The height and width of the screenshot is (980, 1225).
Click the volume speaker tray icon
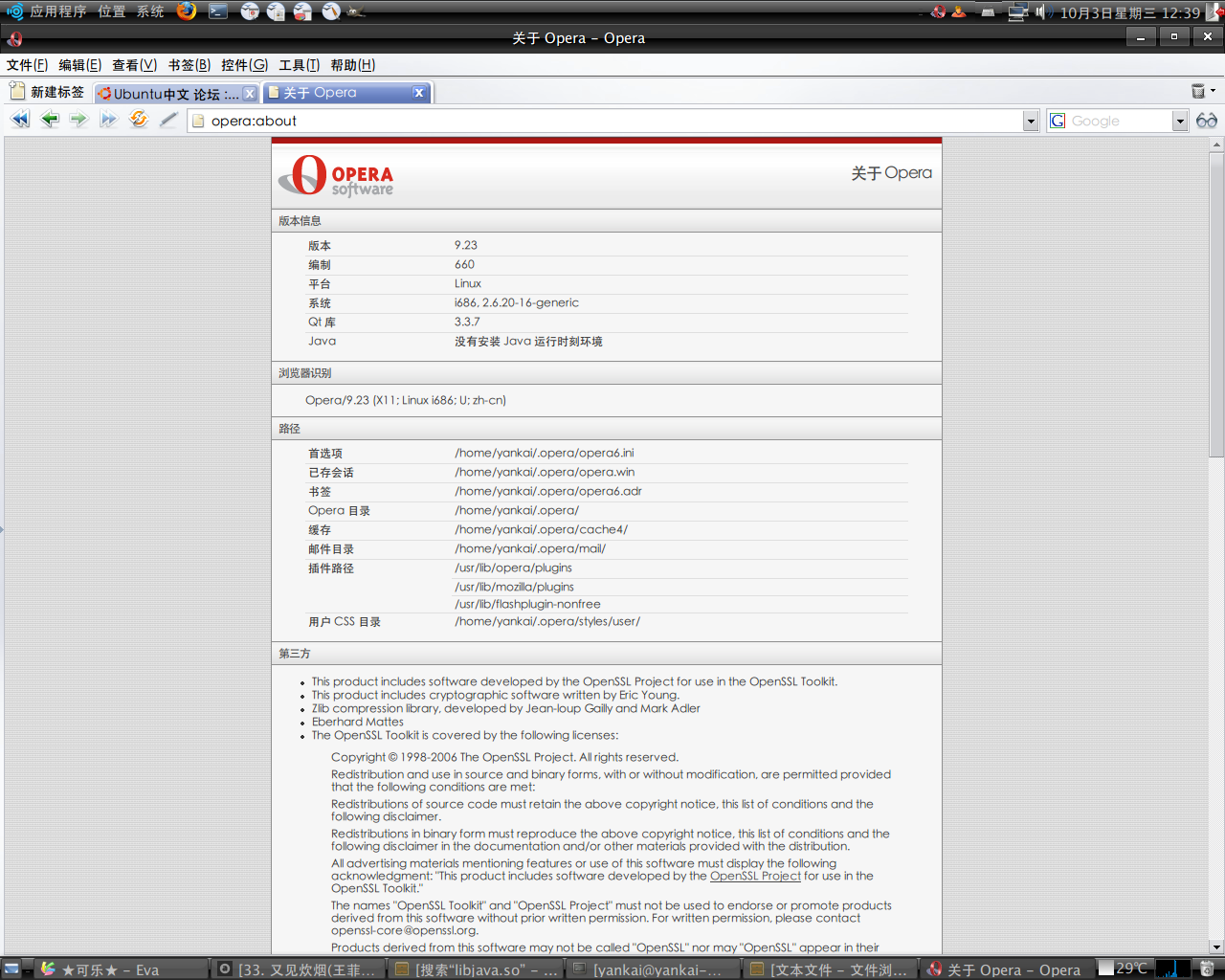[1042, 12]
